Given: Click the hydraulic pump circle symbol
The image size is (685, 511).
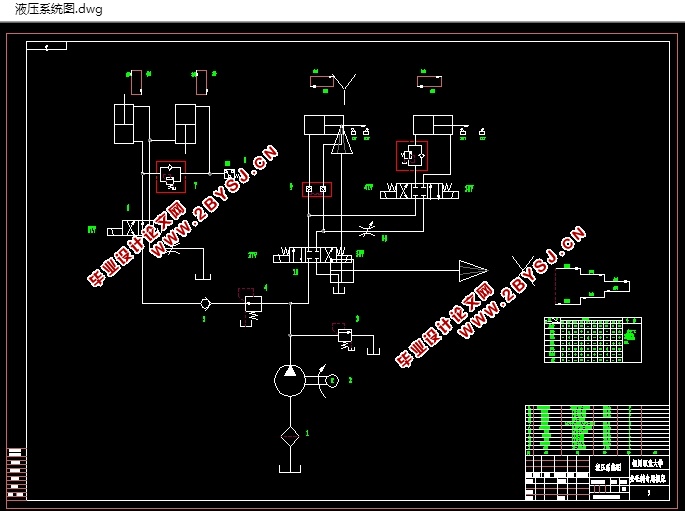Looking at the screenshot, I should 290,381.
